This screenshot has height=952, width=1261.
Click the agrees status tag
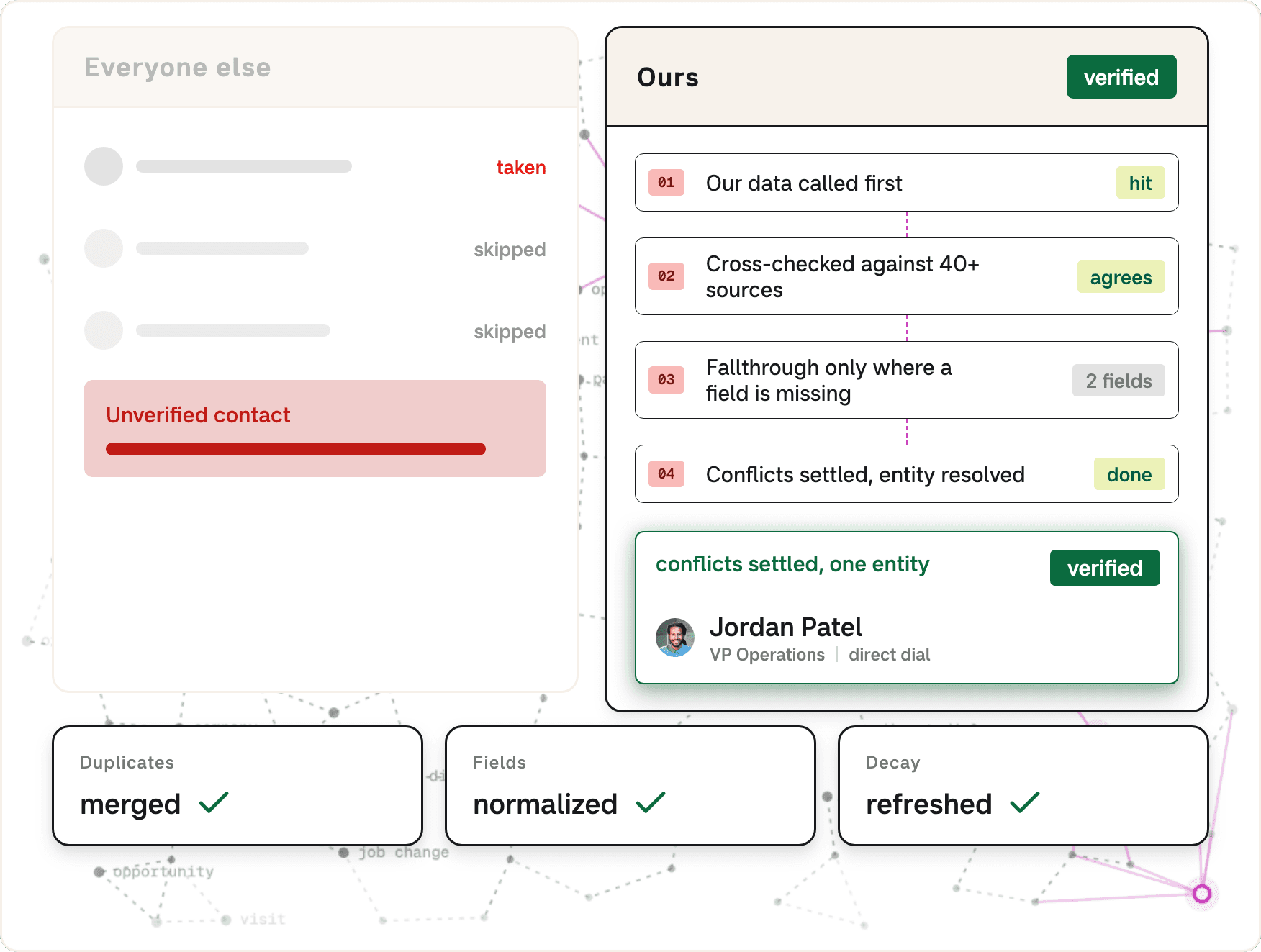1121,277
